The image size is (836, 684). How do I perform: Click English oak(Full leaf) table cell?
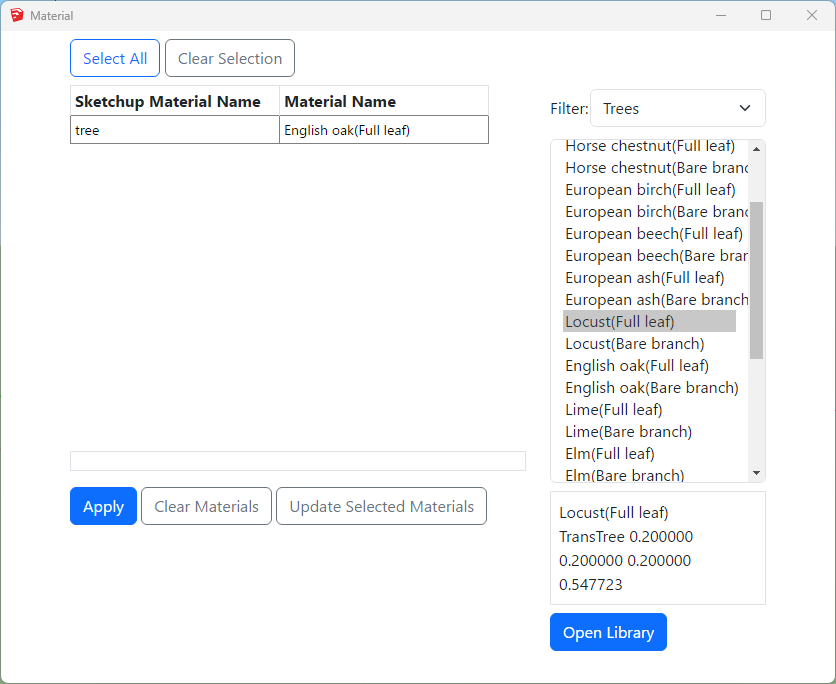point(383,130)
